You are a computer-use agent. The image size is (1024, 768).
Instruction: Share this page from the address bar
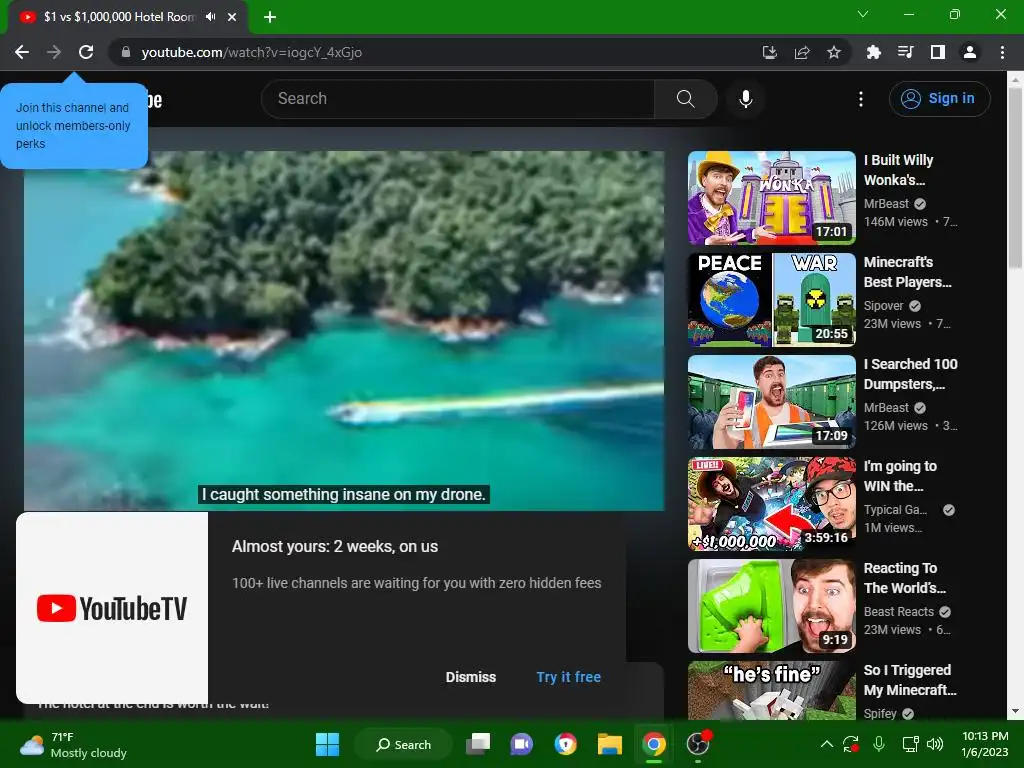click(x=802, y=52)
